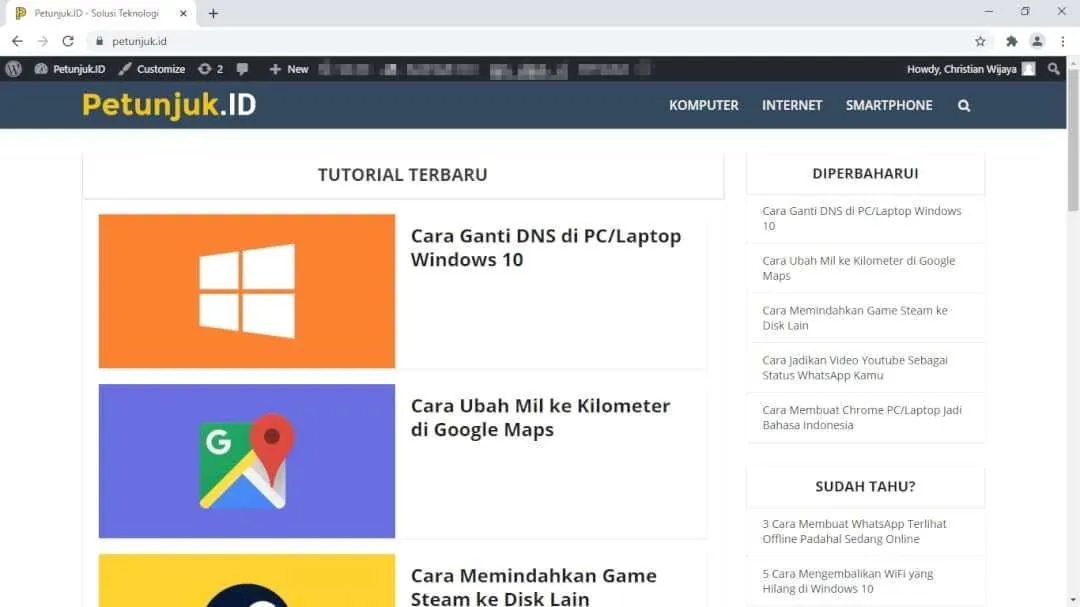Open the Windows logo orange thumbnail
1080x607 pixels.
pyautogui.click(x=247, y=291)
